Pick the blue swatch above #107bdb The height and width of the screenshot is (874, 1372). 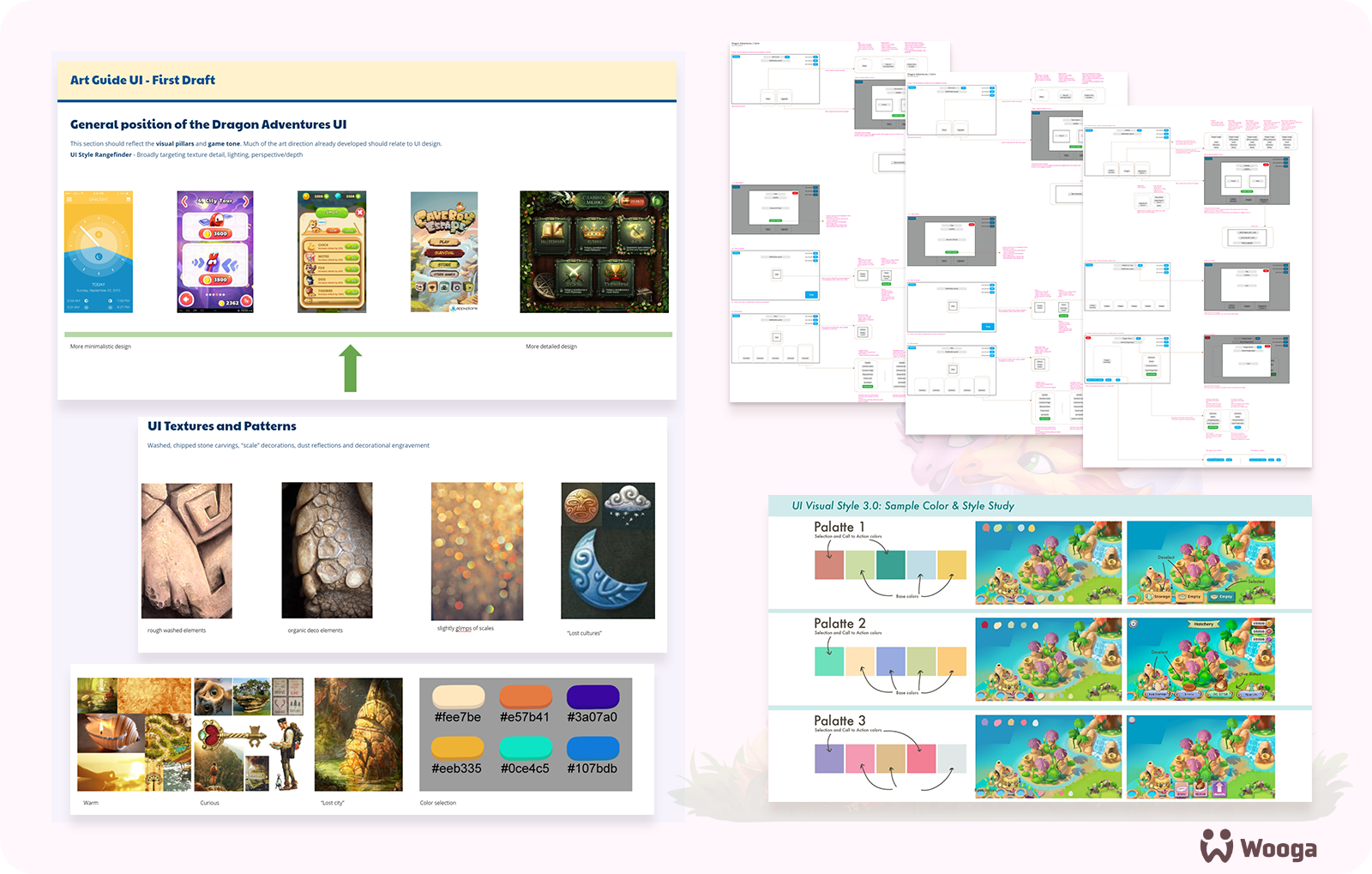click(593, 748)
